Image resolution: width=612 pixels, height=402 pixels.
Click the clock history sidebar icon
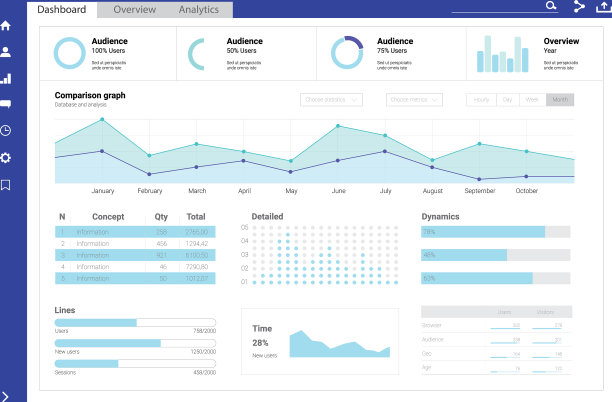6,130
